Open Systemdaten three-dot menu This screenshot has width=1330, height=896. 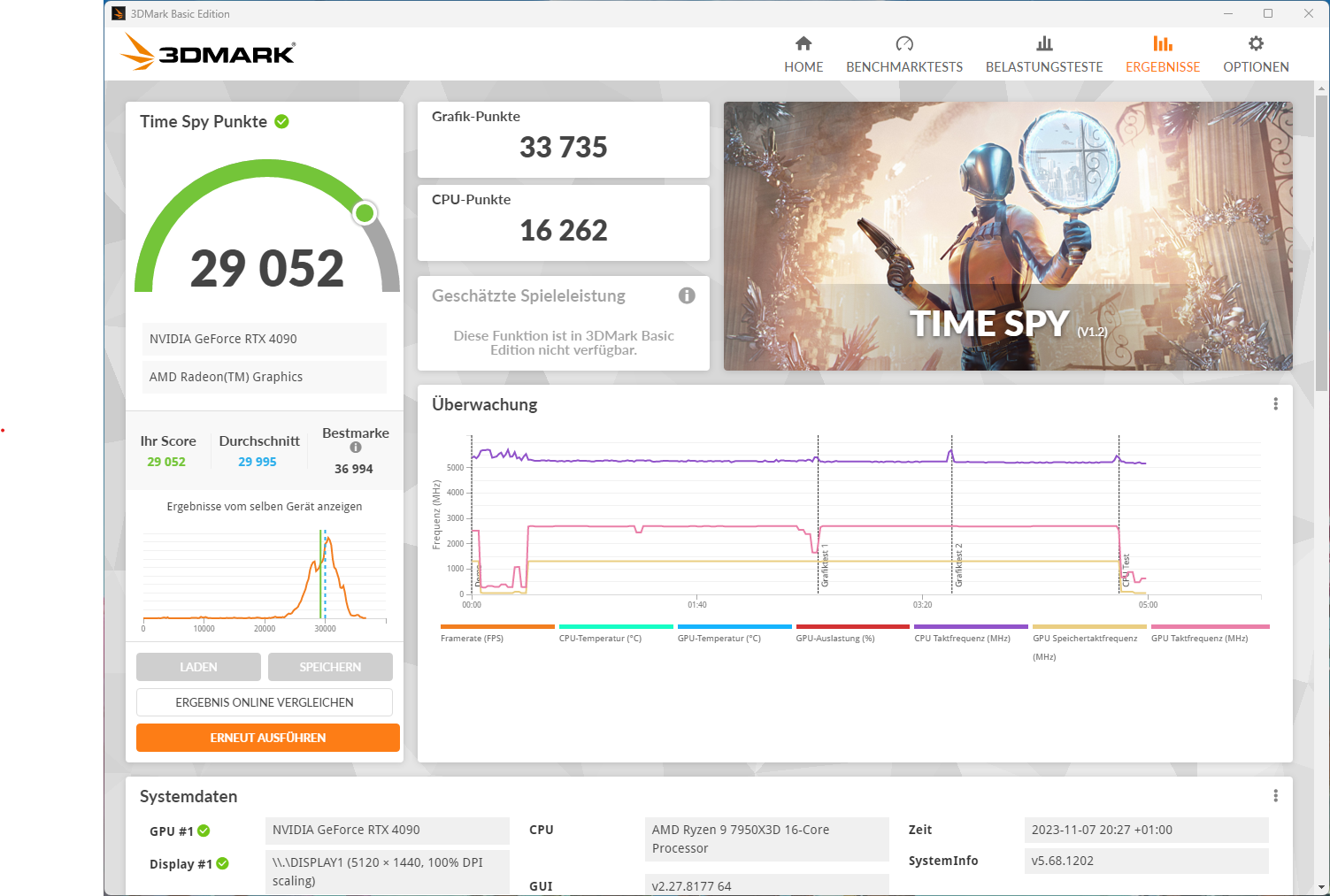tap(1275, 796)
